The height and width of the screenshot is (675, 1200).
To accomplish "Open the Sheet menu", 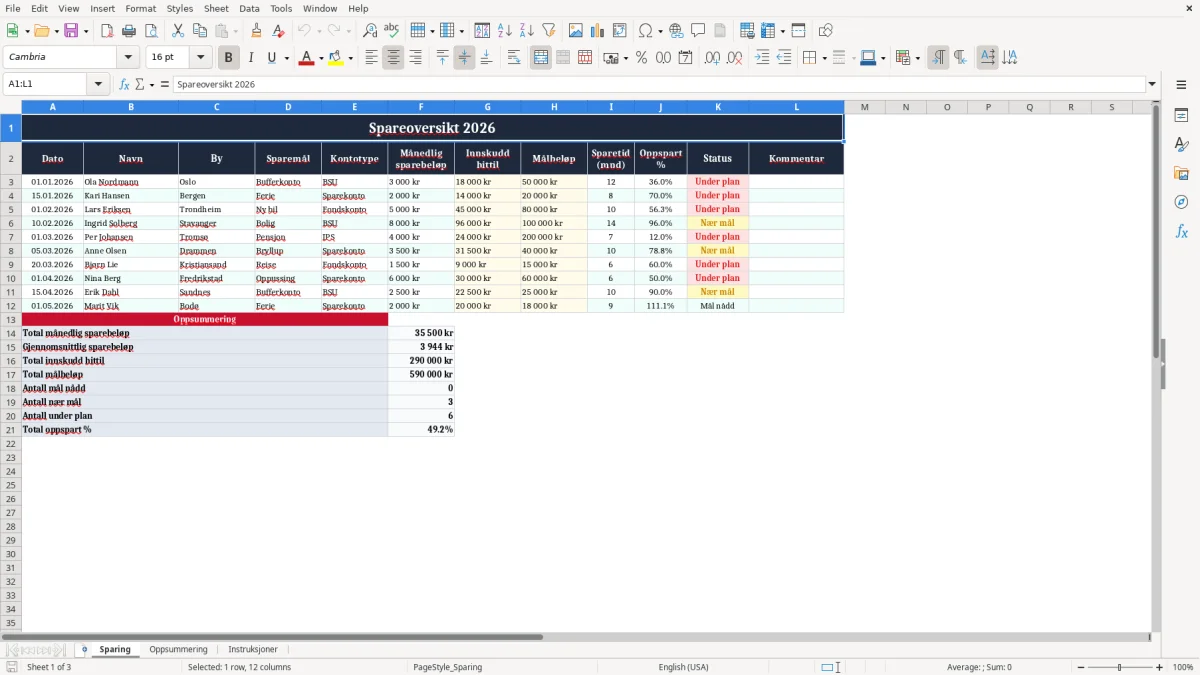I will pyautogui.click(x=216, y=8).
